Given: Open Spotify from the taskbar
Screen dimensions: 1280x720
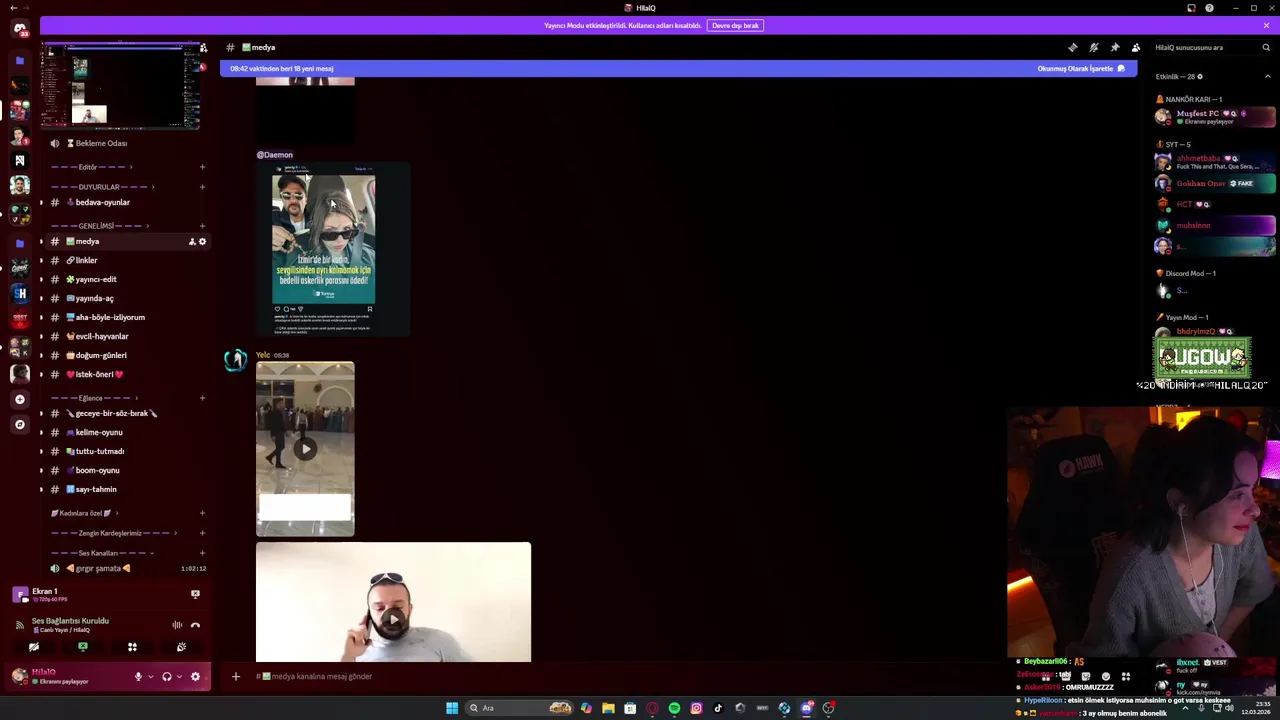Looking at the screenshot, I should [674, 708].
